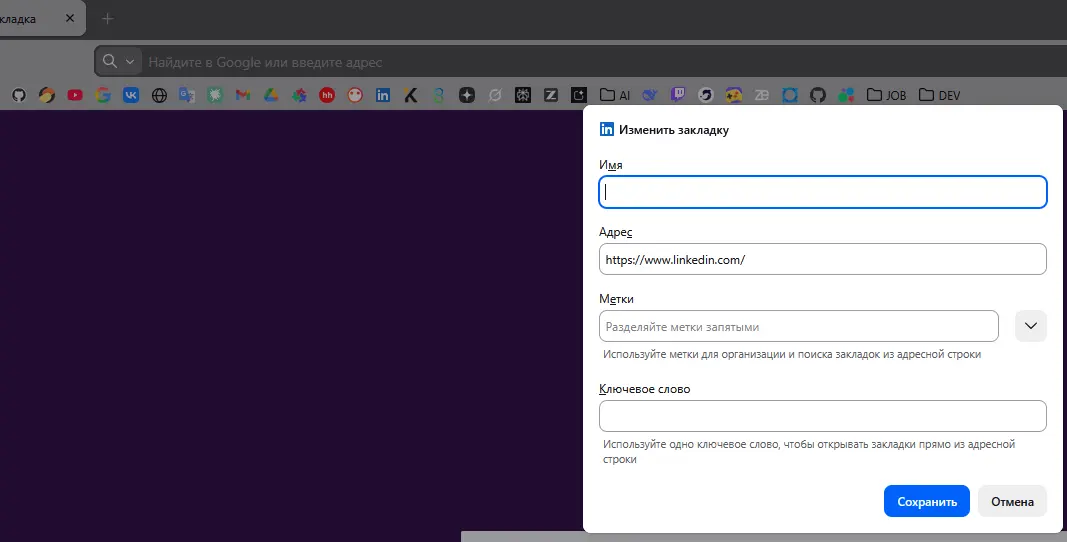Image resolution: width=1067 pixels, height=542 pixels.
Task: Click the Адрес field with linkedin URL
Action: tap(823, 259)
